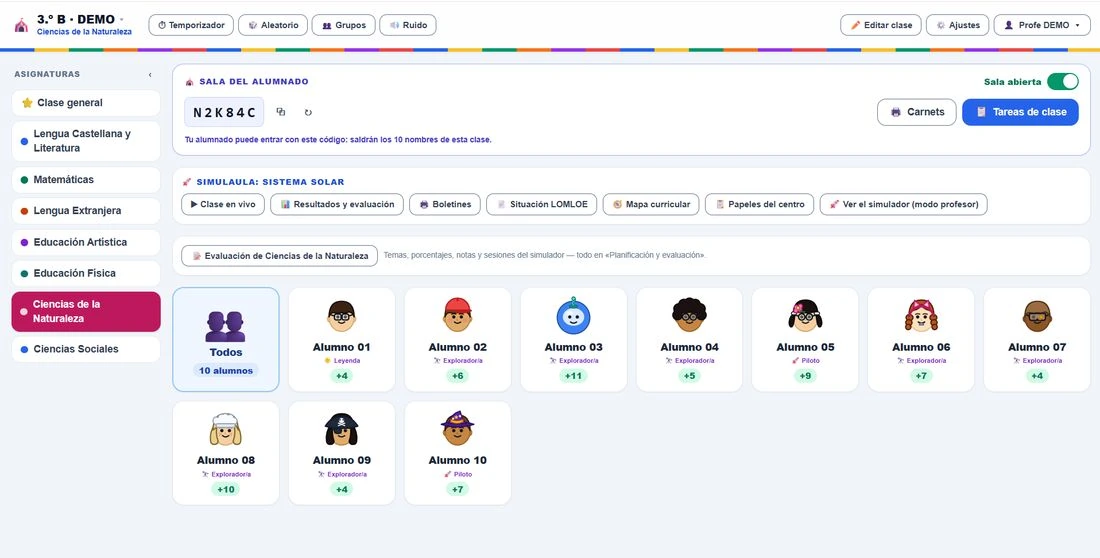Select Lengua Castellana y Literatura subject
Viewport: 1100px width, 558px height.
click(86, 141)
